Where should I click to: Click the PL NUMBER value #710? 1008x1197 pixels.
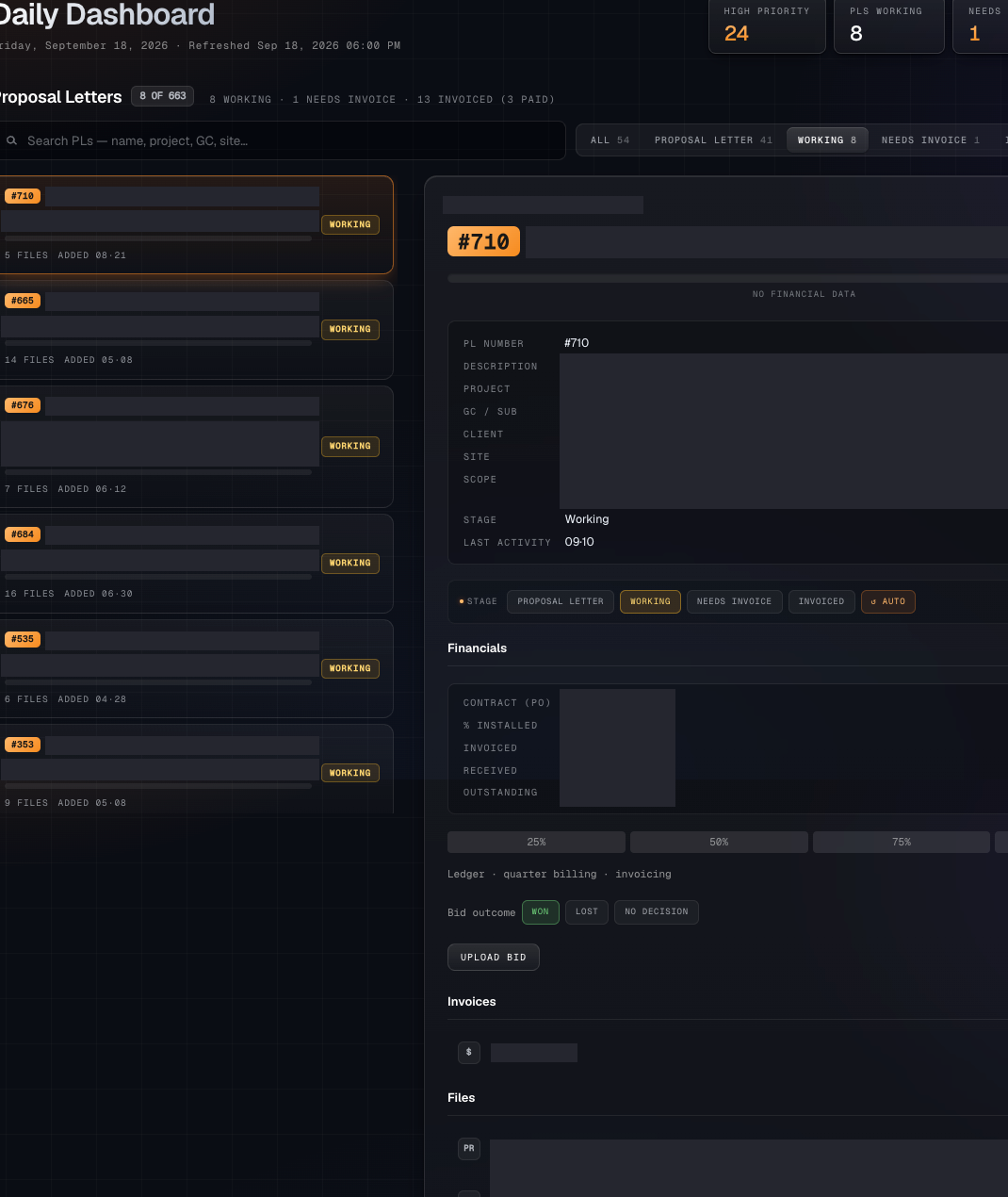pyautogui.click(x=577, y=343)
